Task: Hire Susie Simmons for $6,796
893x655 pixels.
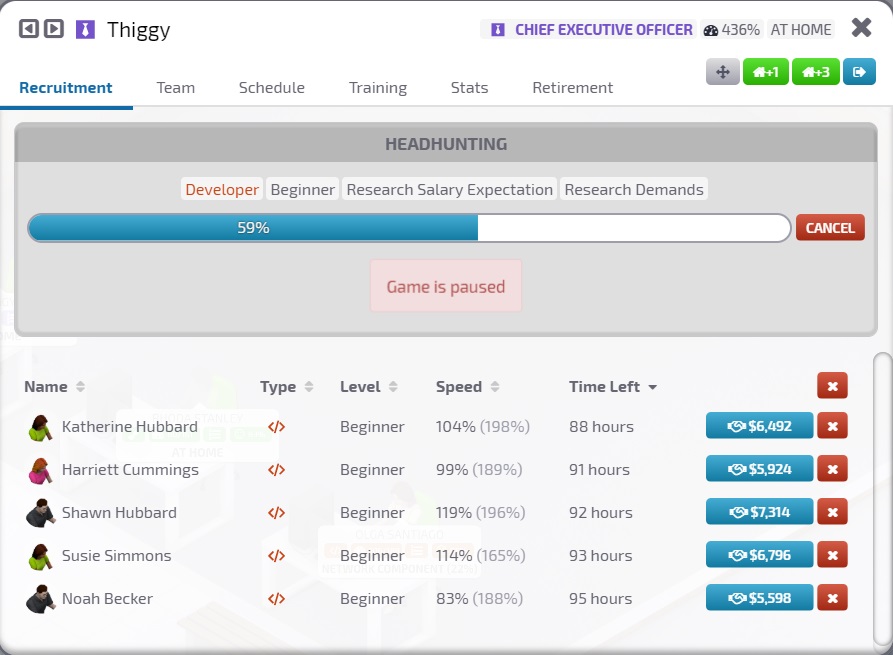Action: point(759,555)
